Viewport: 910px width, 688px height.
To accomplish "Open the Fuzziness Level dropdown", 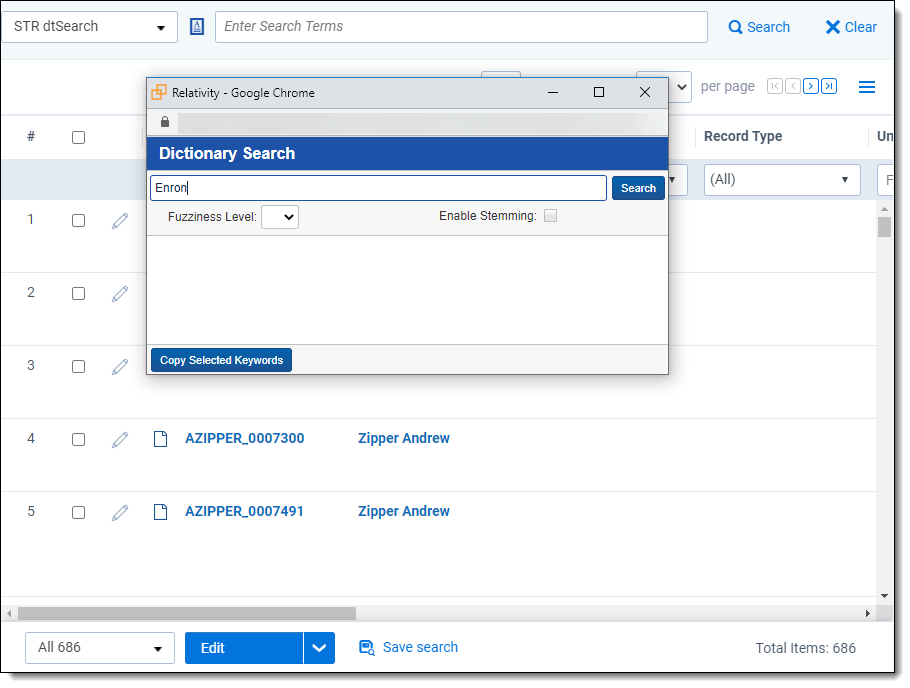I will coord(280,217).
